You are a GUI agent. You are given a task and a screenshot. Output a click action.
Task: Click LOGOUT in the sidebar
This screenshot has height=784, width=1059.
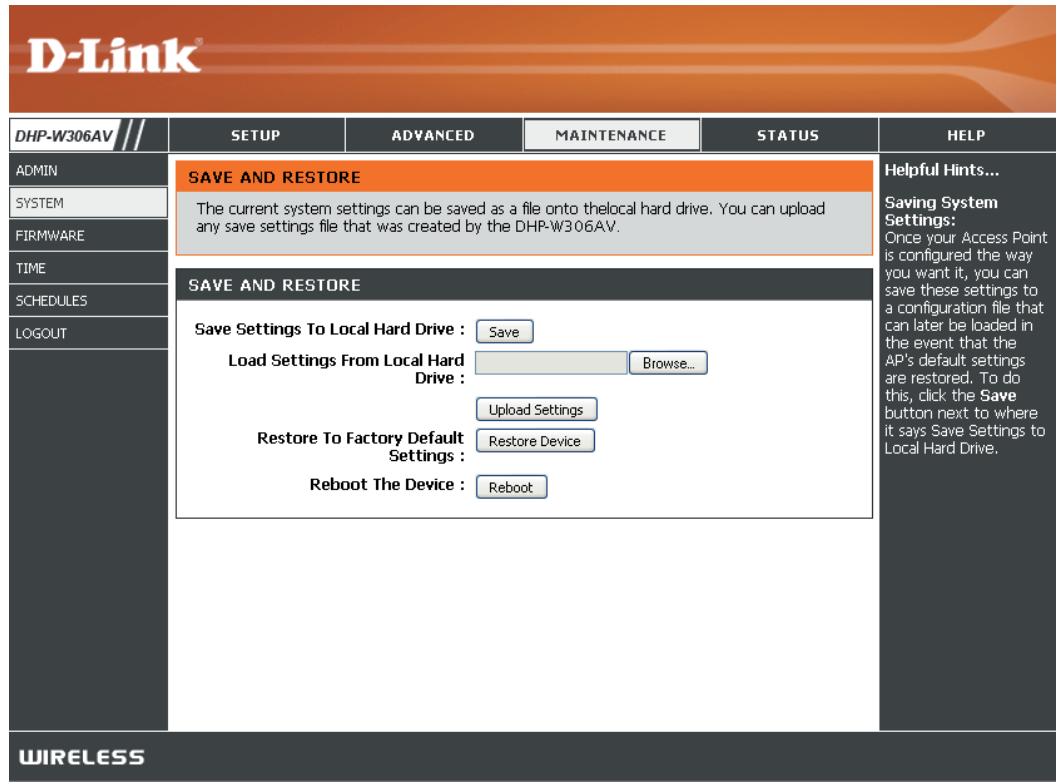[88, 333]
